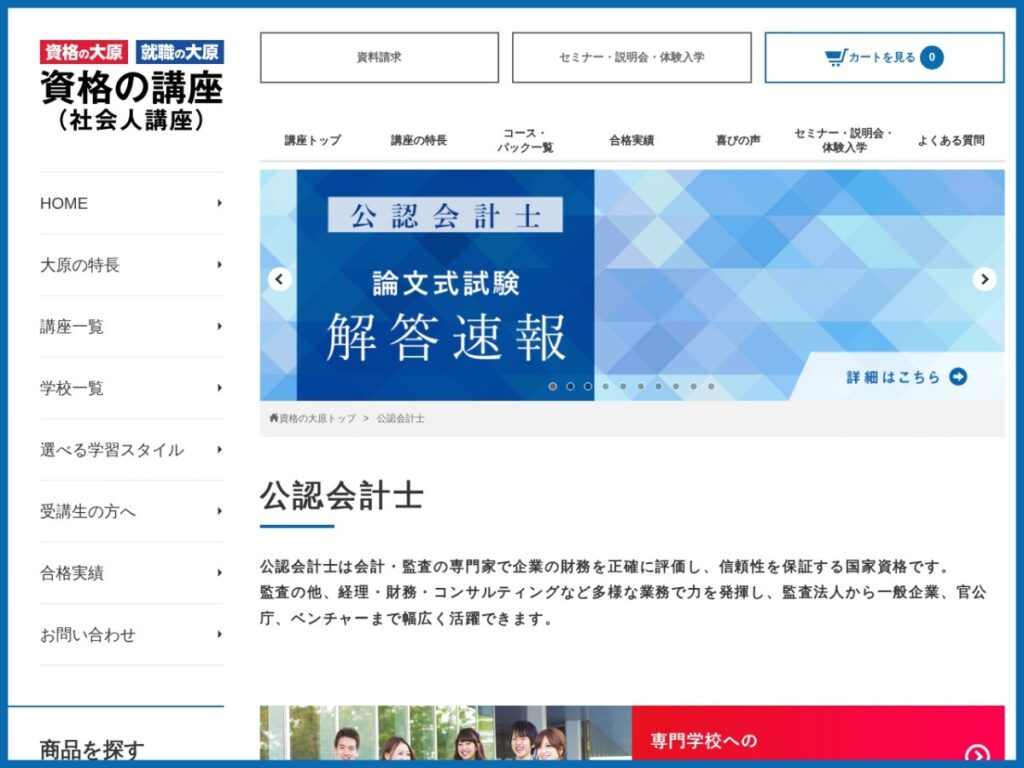Open 選べる学習スタイル in sidebar menu

tap(132, 449)
